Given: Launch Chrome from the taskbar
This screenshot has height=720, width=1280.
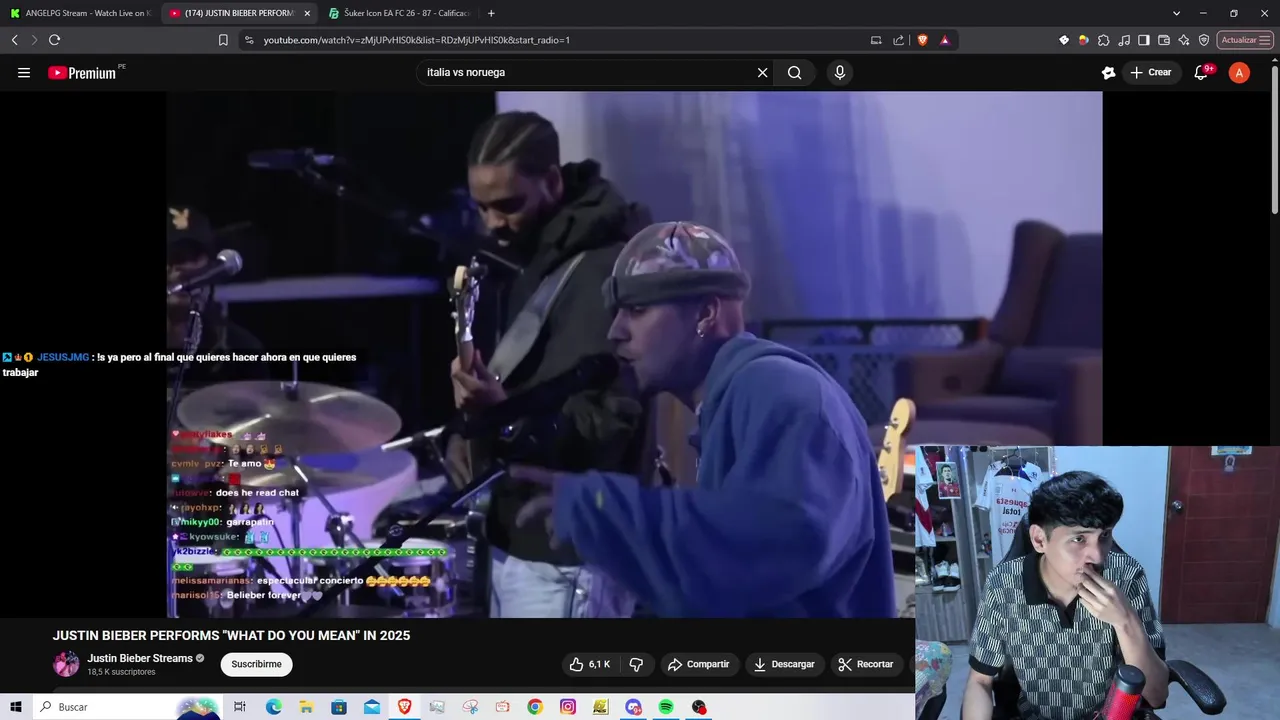Looking at the screenshot, I should click(x=535, y=707).
